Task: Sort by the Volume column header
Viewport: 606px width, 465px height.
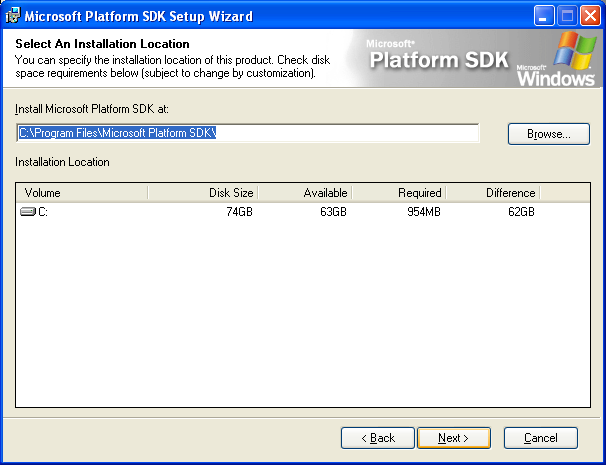Action: [x=82, y=192]
